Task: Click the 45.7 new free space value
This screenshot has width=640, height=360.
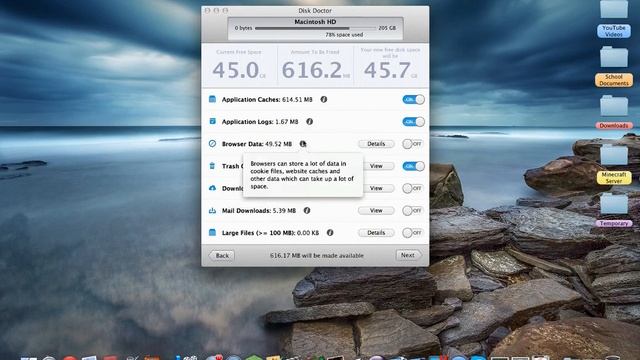Action: (387, 70)
